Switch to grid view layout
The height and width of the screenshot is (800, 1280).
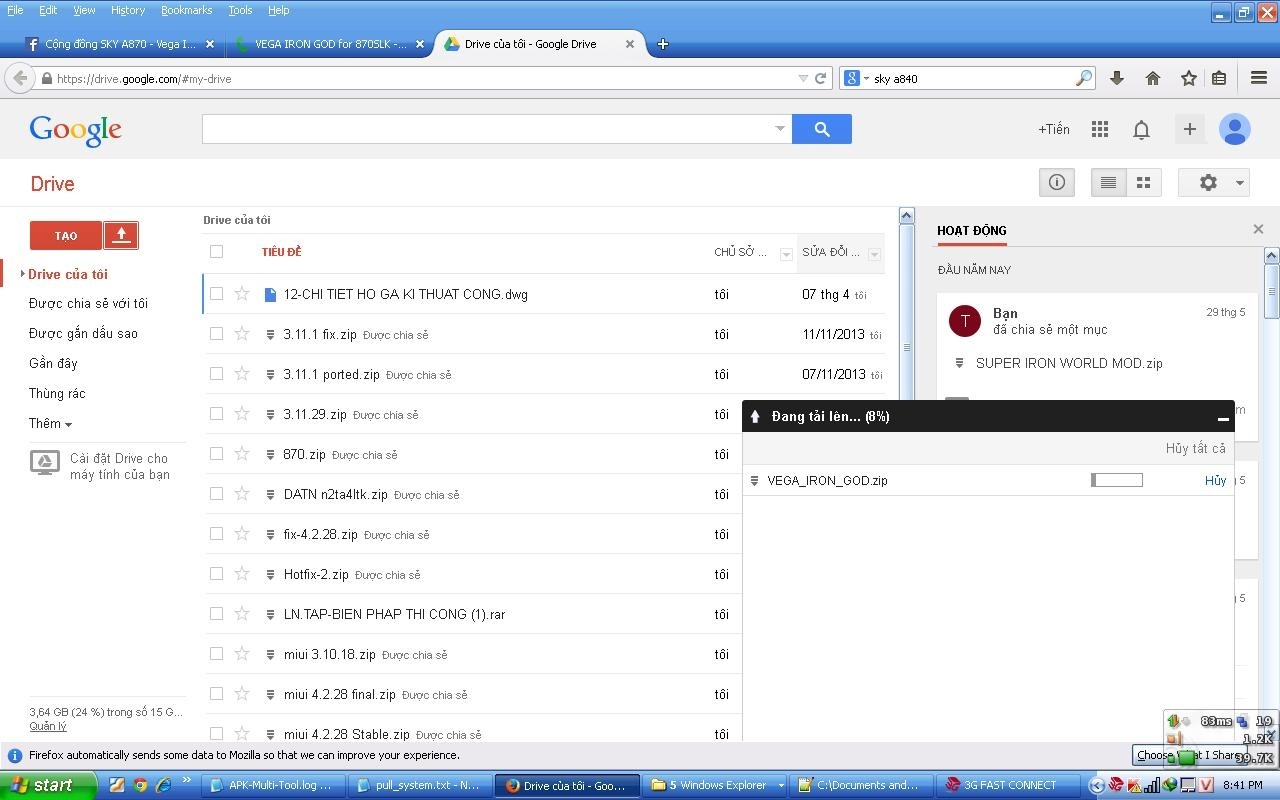pyautogui.click(x=1143, y=182)
